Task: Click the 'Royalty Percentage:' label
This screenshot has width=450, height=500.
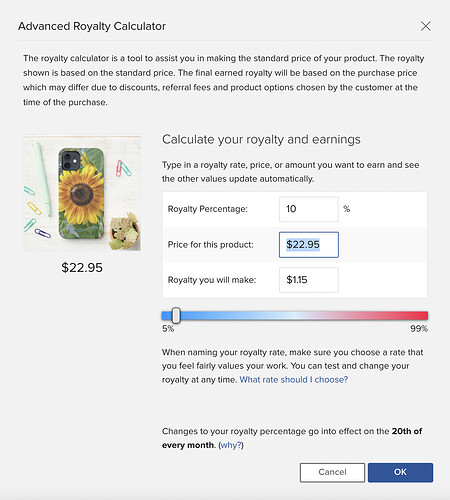Action: 207,209
